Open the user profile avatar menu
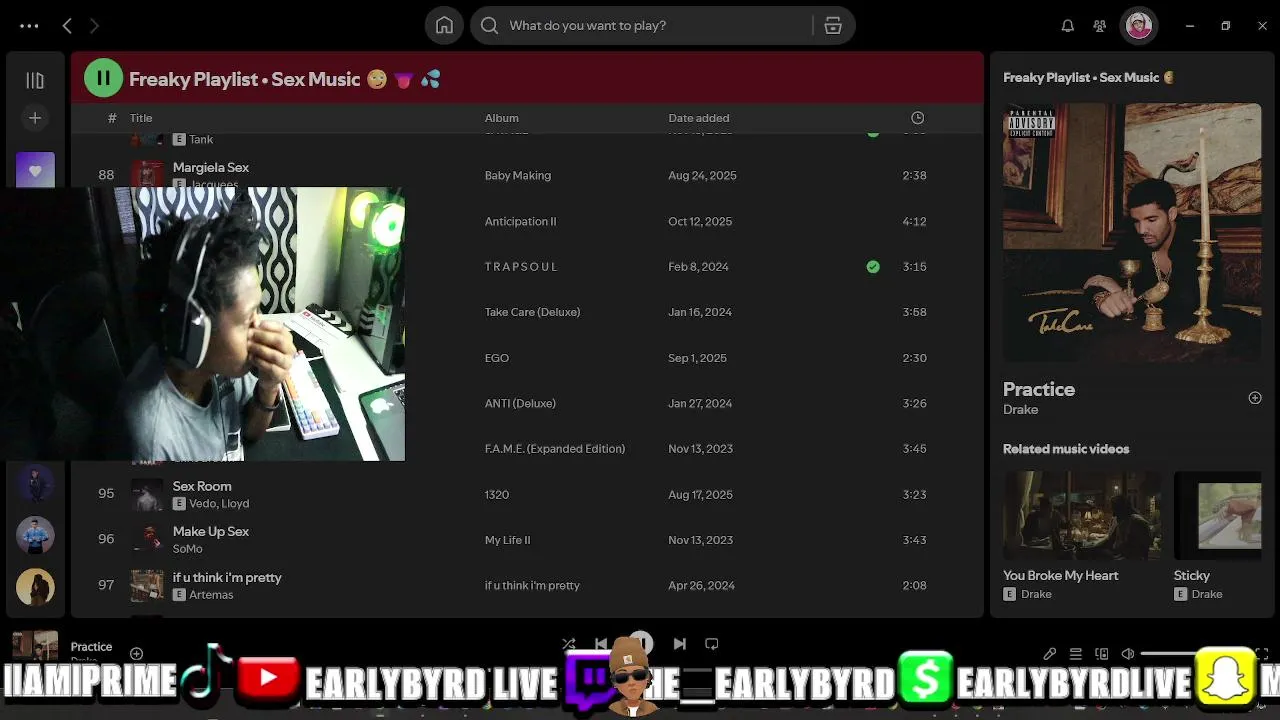The height and width of the screenshot is (720, 1280). coord(1139,26)
